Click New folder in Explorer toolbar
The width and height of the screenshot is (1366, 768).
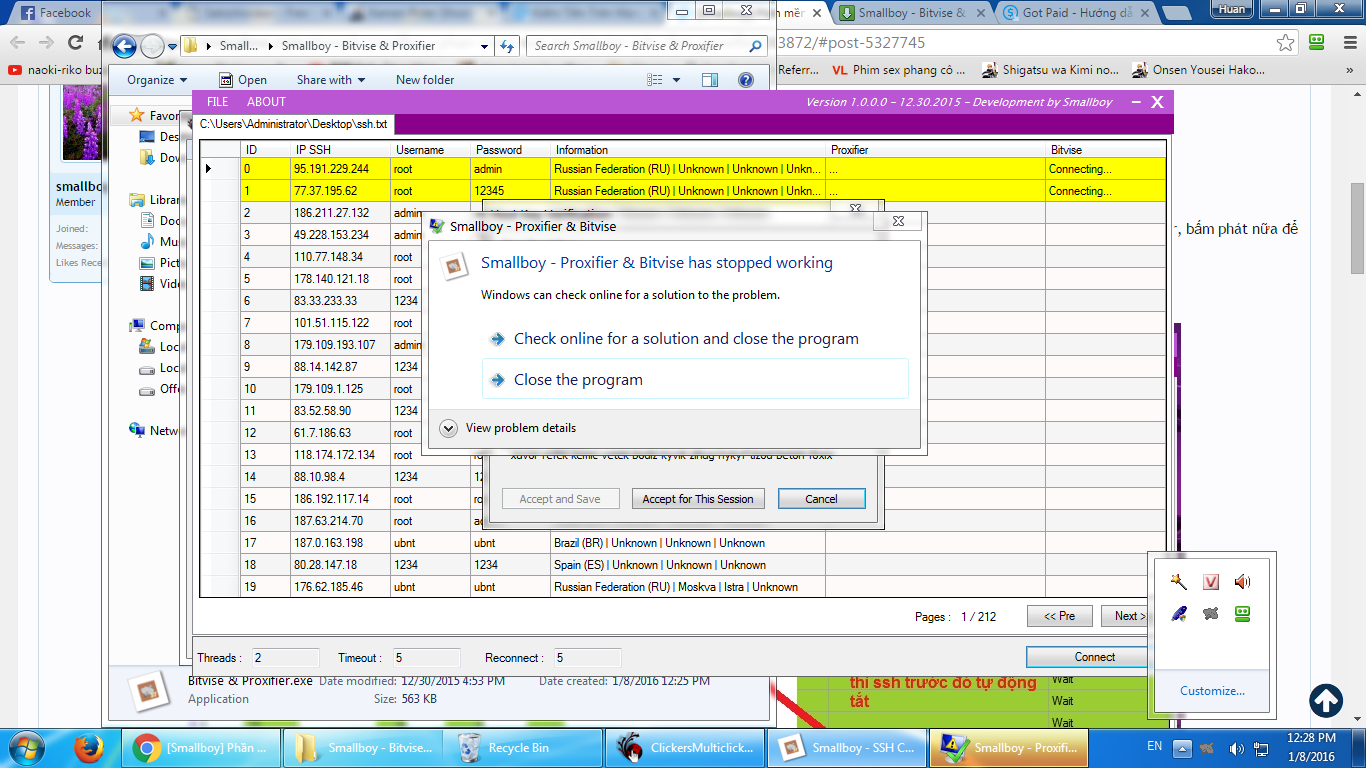[425, 80]
